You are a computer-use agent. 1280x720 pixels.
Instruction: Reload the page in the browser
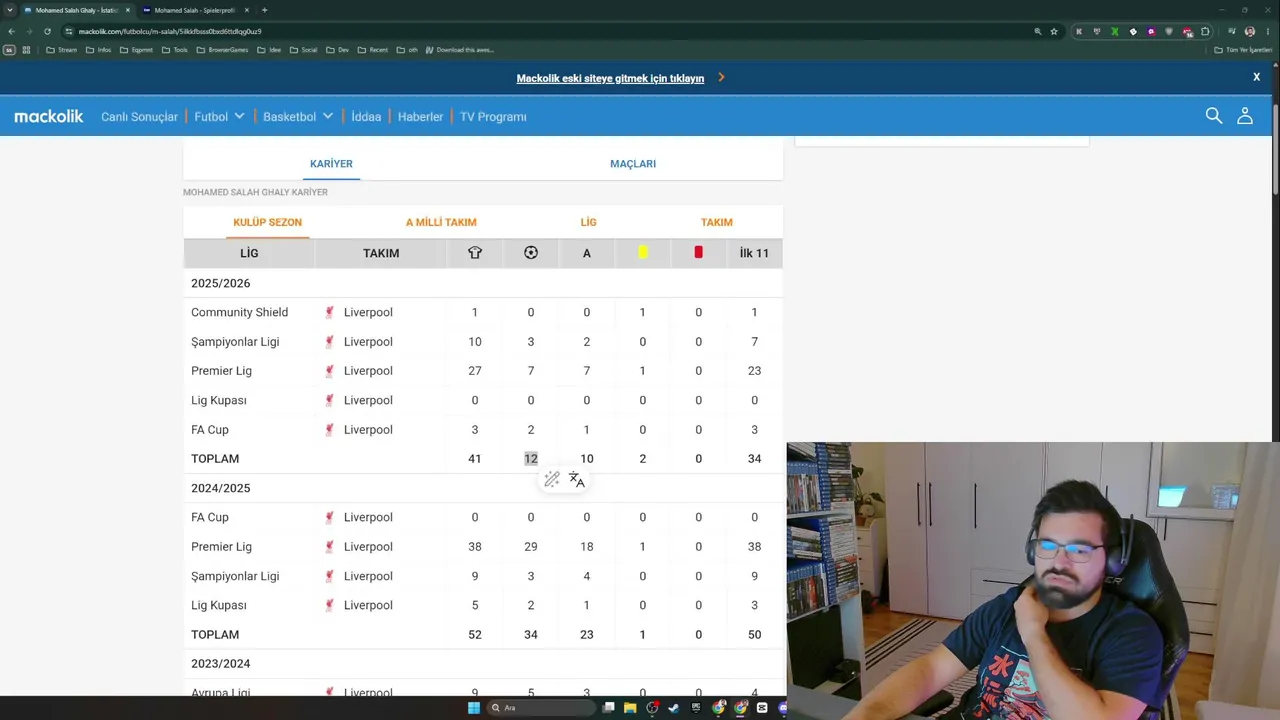[x=47, y=31]
